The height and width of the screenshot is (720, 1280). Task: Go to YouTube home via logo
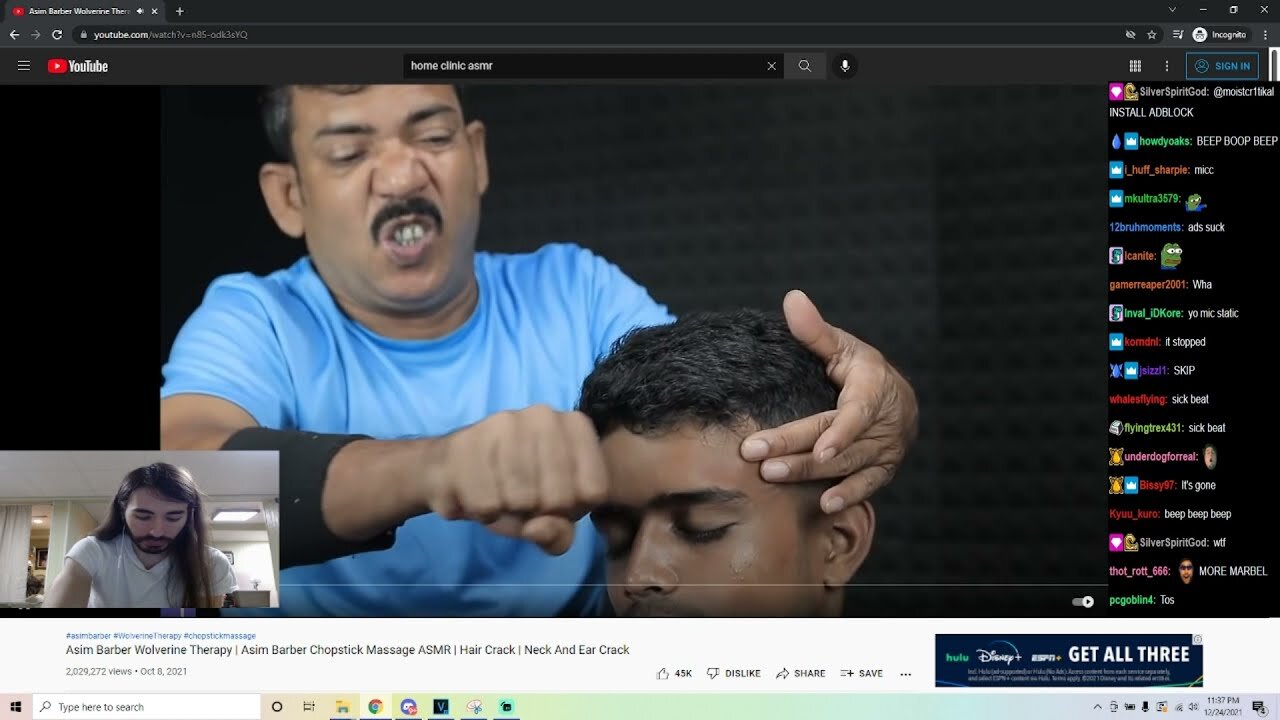tap(78, 66)
